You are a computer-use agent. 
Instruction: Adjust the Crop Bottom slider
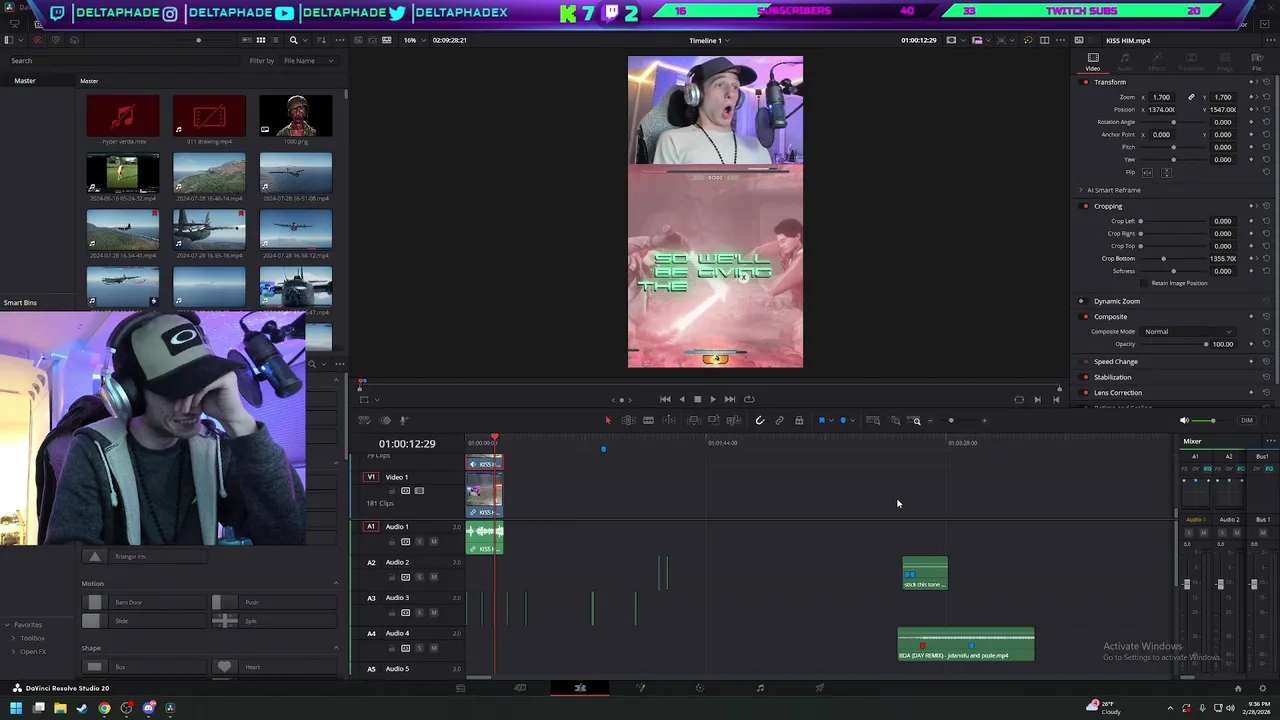pos(1163,258)
